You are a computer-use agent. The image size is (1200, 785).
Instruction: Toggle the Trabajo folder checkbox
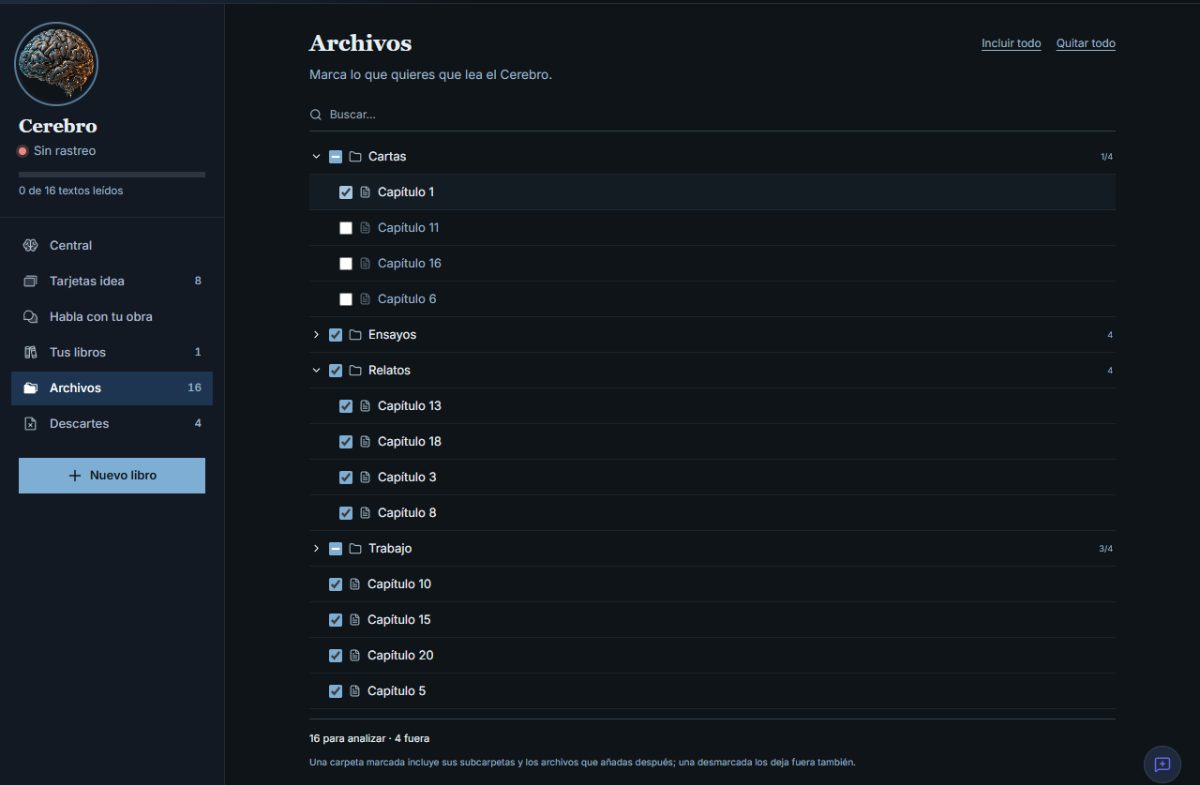click(x=336, y=549)
